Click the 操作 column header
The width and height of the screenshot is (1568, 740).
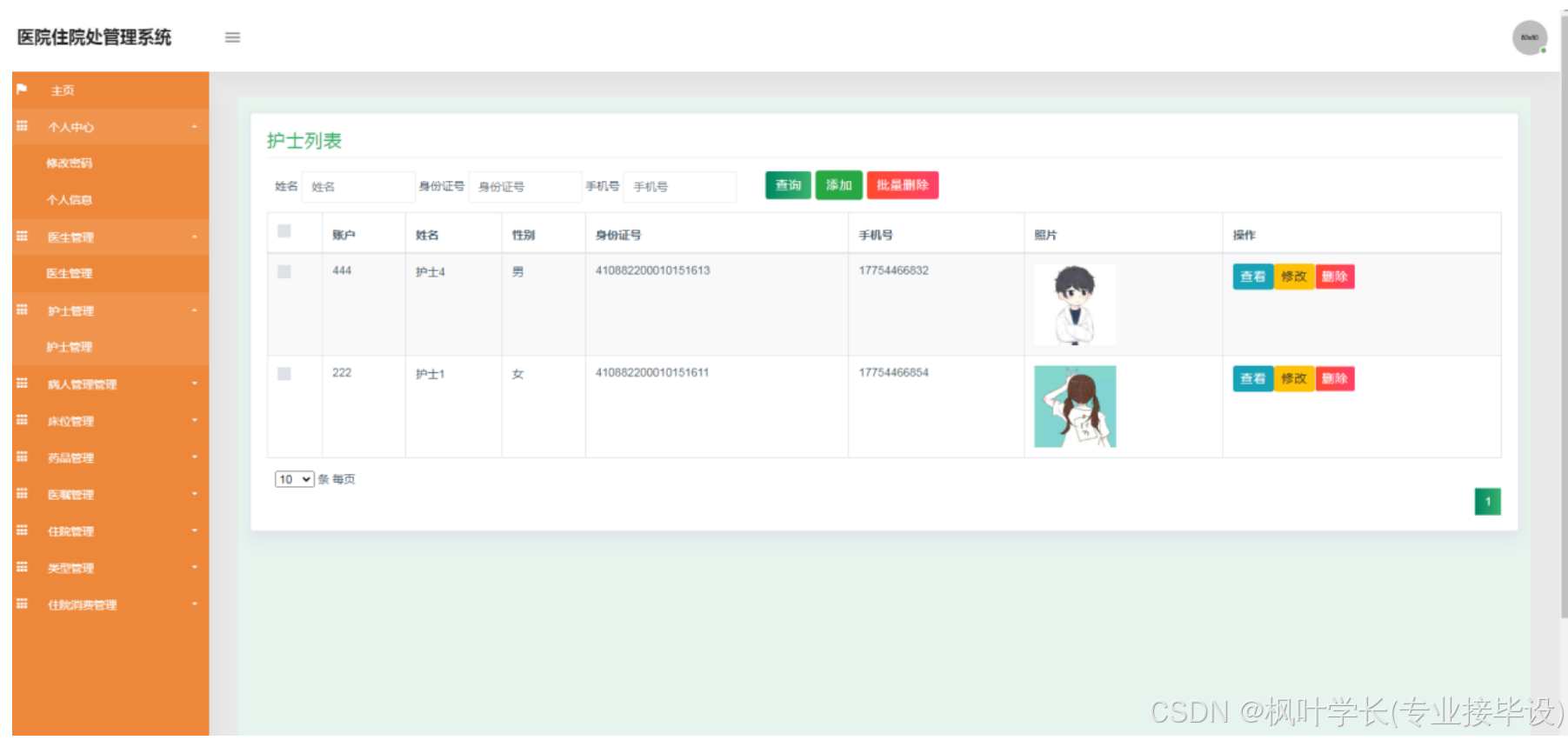(1244, 235)
